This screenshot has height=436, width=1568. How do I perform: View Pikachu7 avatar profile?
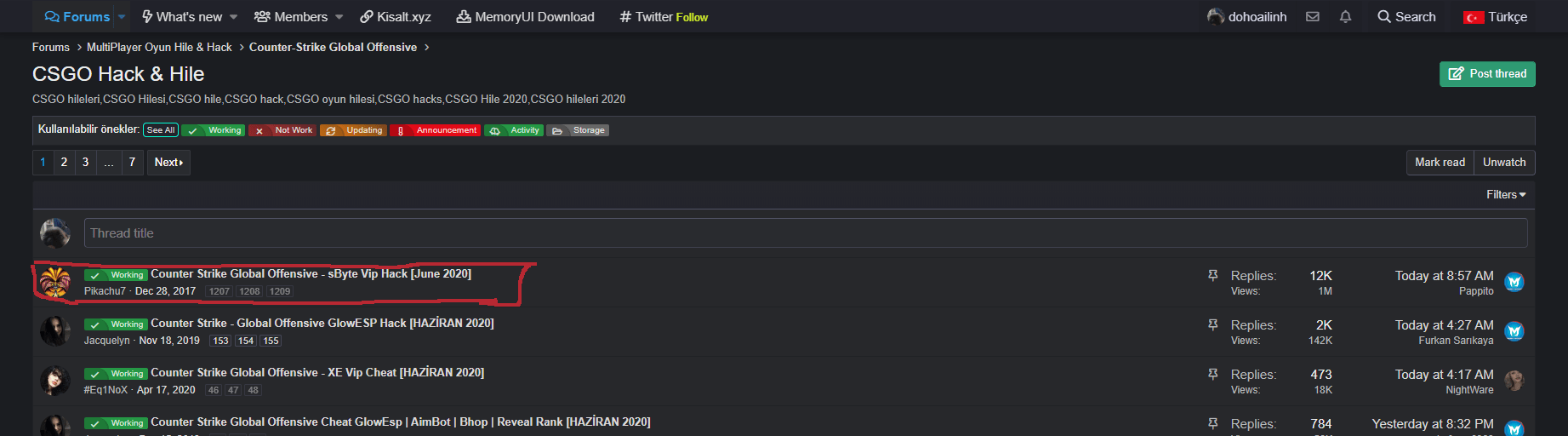point(55,282)
